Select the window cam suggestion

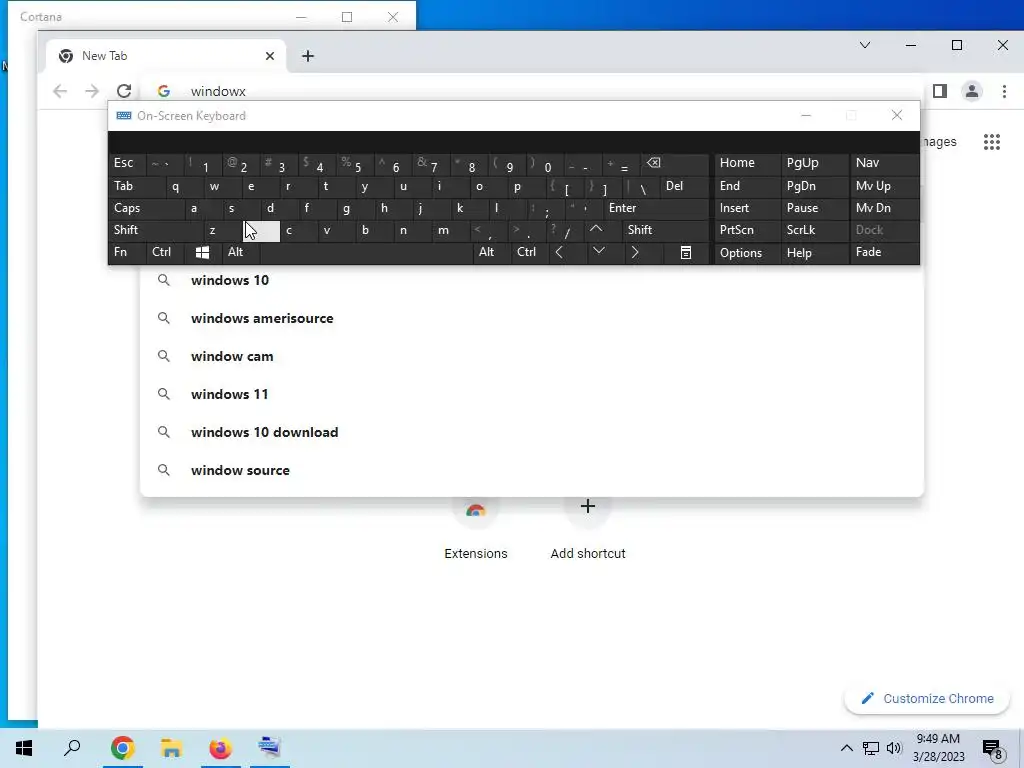pos(532,356)
